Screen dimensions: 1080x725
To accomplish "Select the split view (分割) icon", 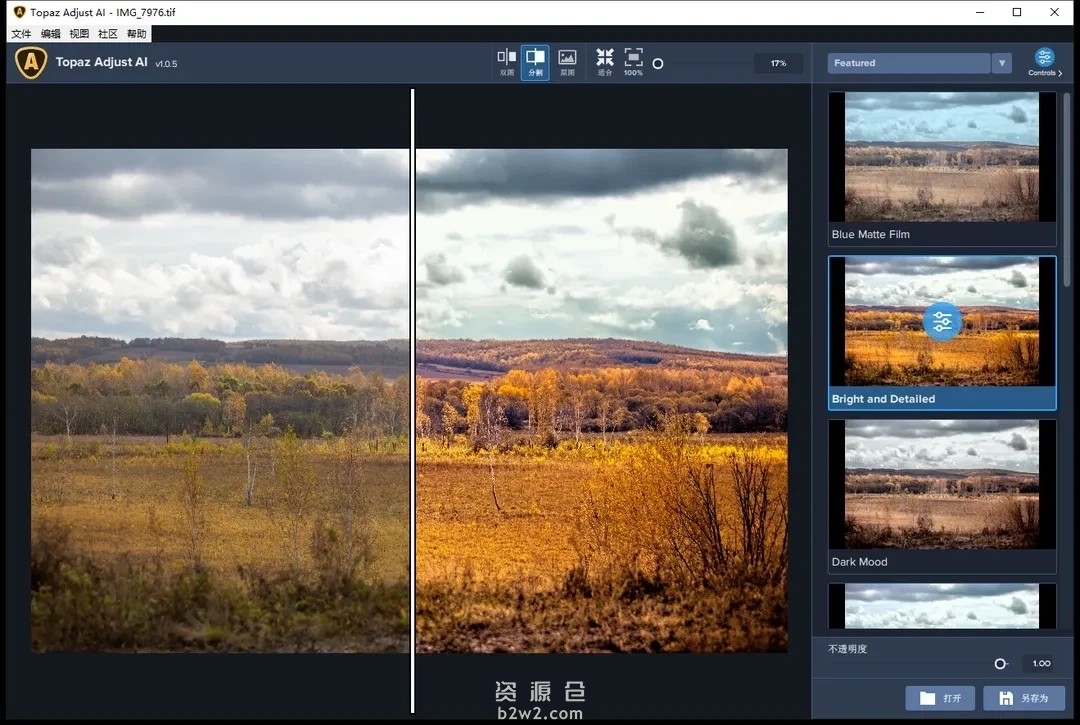I will tap(535, 62).
